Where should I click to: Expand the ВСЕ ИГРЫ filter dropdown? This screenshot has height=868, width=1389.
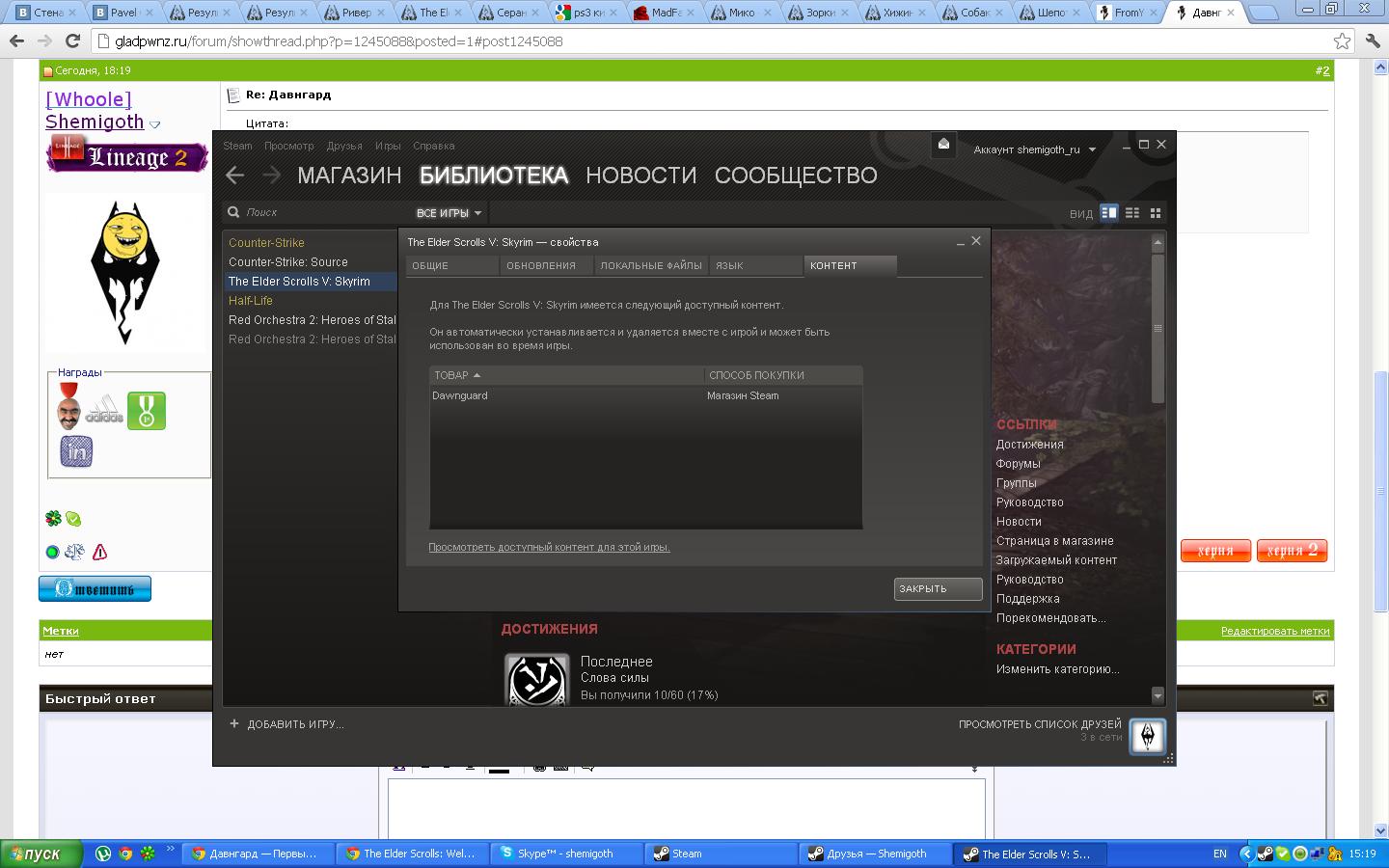pos(449,212)
